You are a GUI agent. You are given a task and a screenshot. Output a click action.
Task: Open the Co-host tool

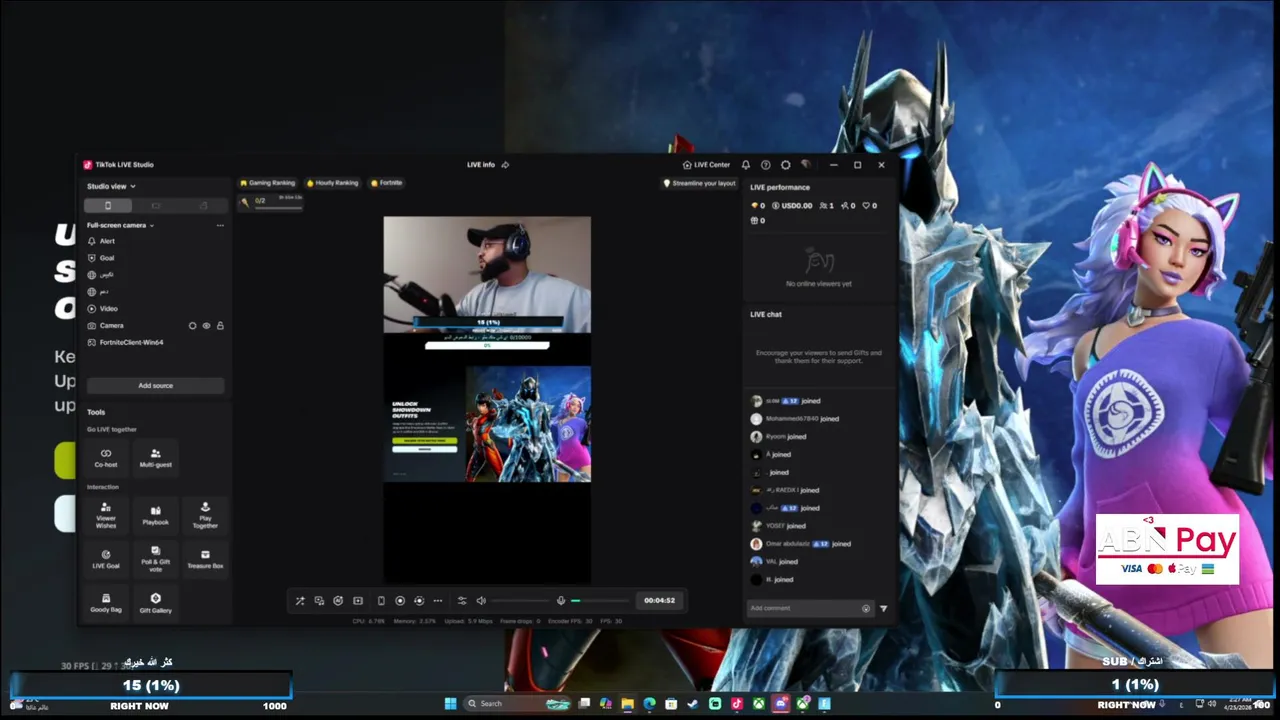point(106,458)
